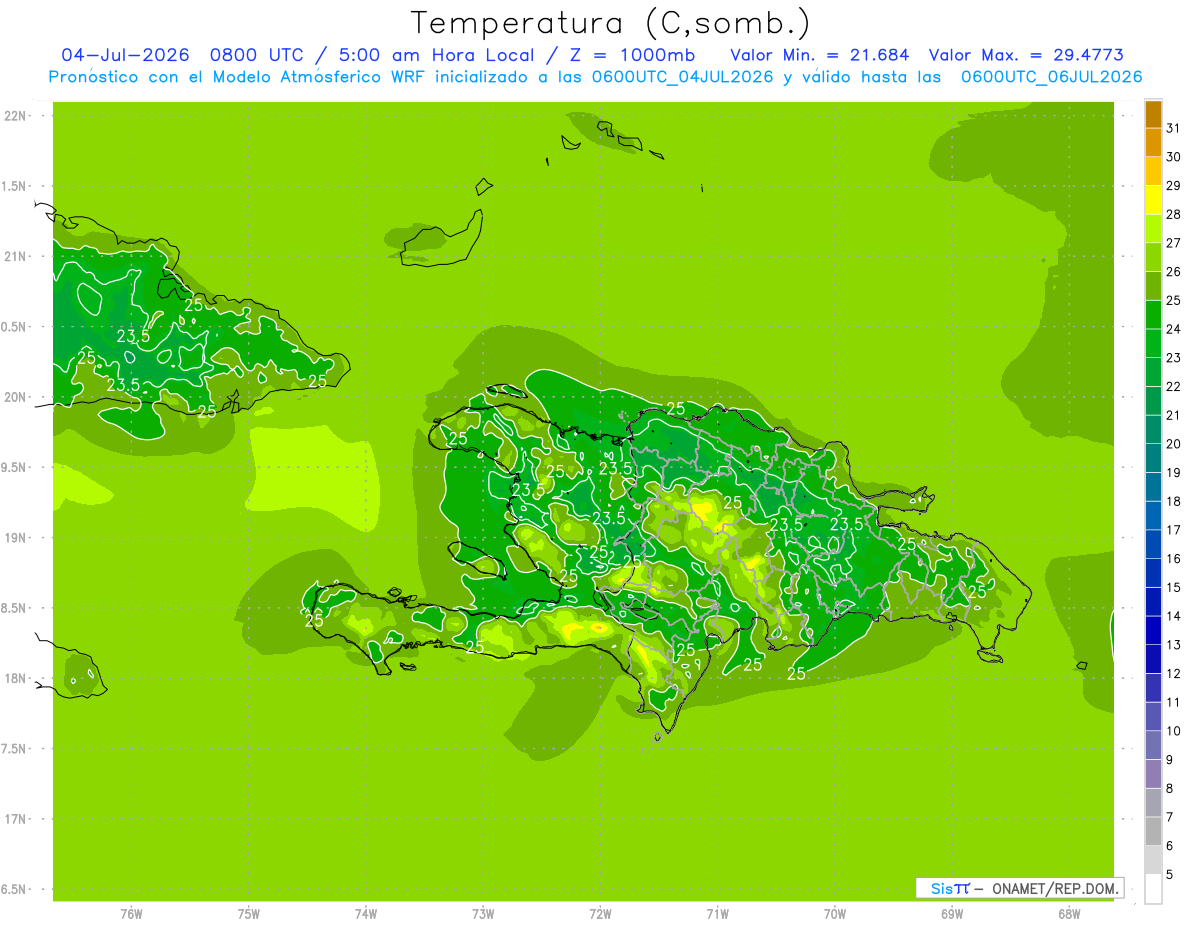
Task: Click the legend value label 20
Action: pyautogui.click(x=1173, y=444)
